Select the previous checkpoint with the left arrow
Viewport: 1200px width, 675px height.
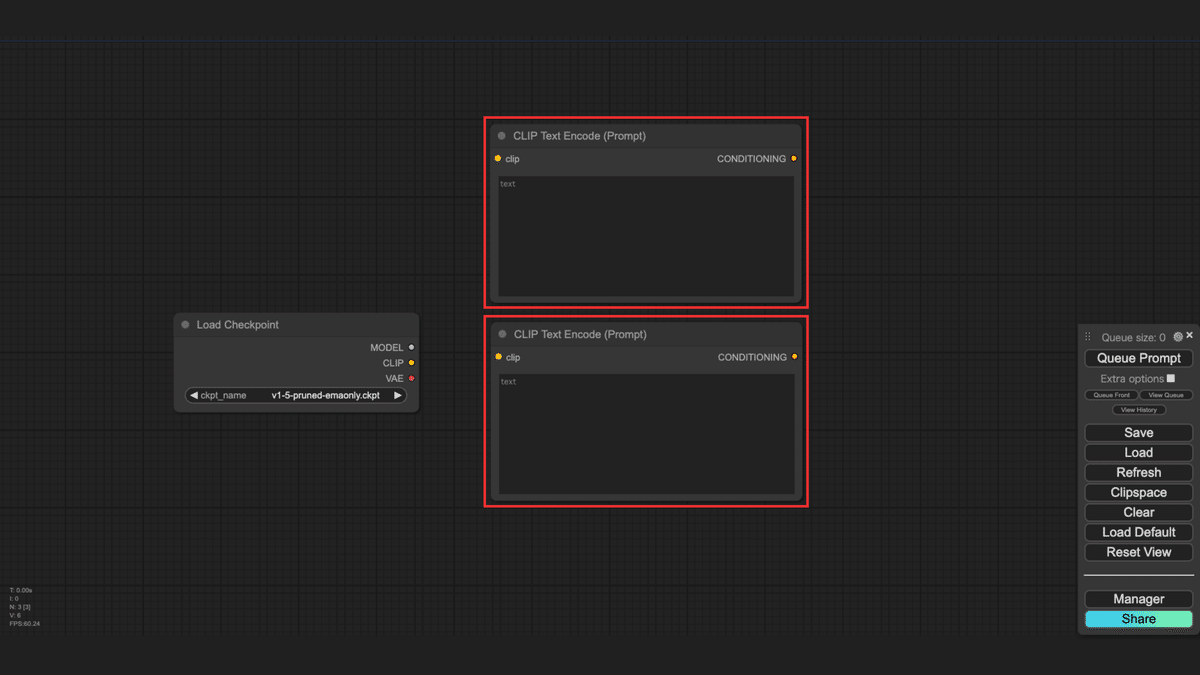point(193,395)
